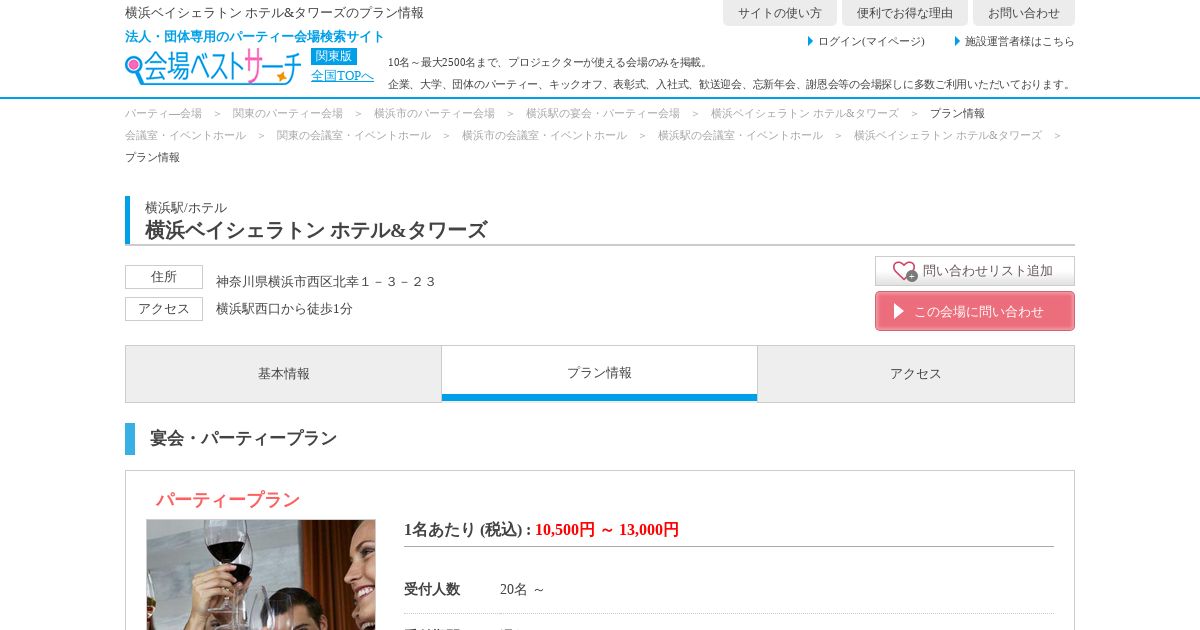This screenshot has height=630, width=1200.
Task: Follow the 全国TOPへ link
Action: click(x=342, y=76)
